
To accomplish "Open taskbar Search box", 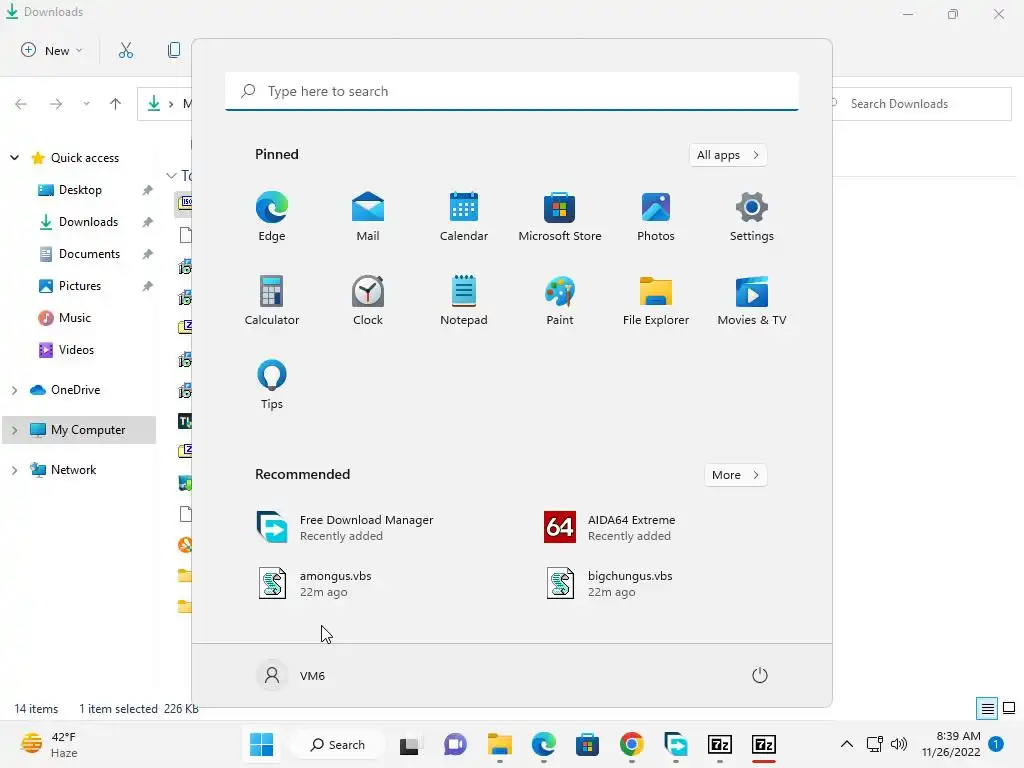I will coord(338,744).
